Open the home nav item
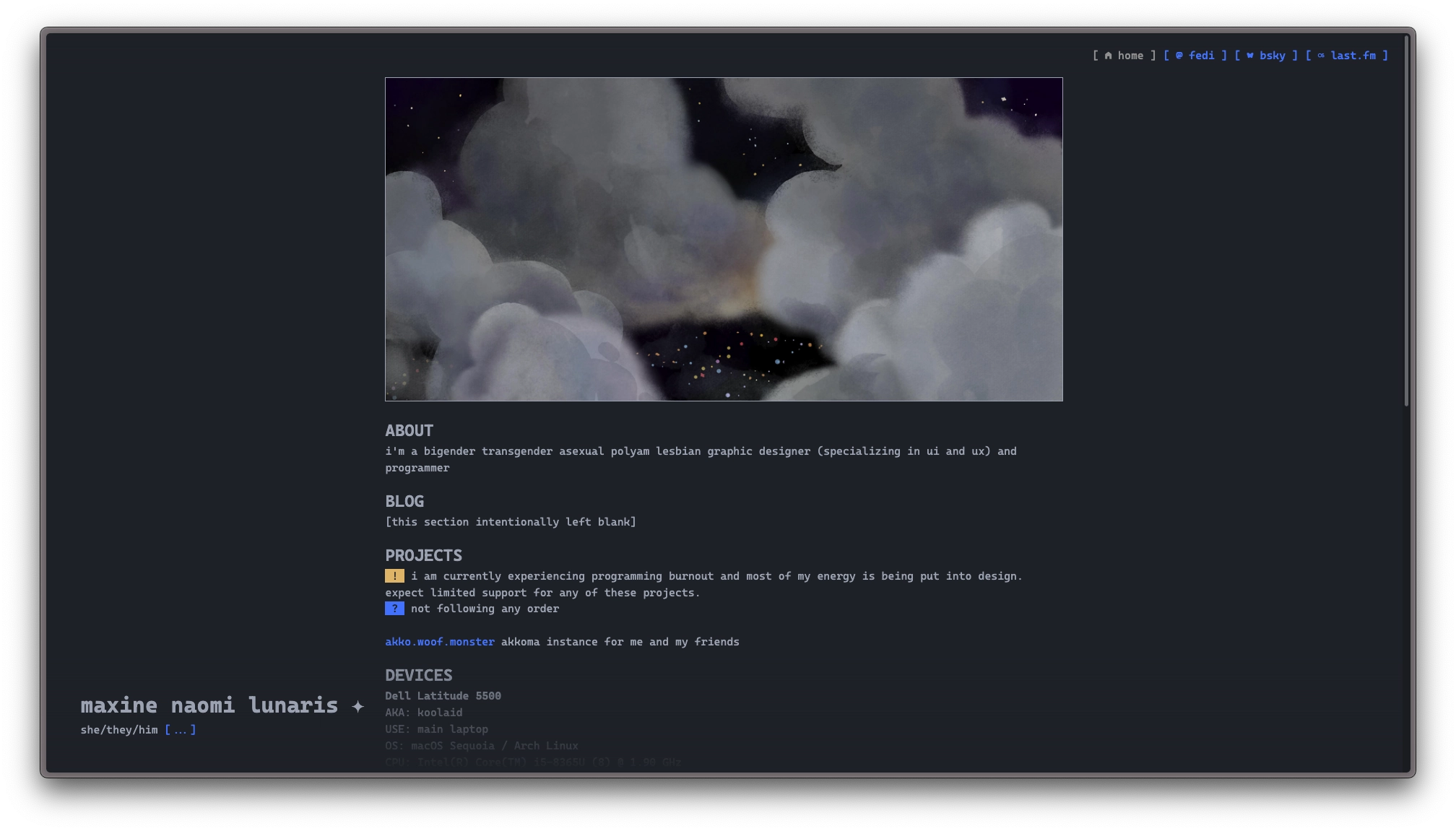Screen dimensions: 1456x831 point(1130,56)
